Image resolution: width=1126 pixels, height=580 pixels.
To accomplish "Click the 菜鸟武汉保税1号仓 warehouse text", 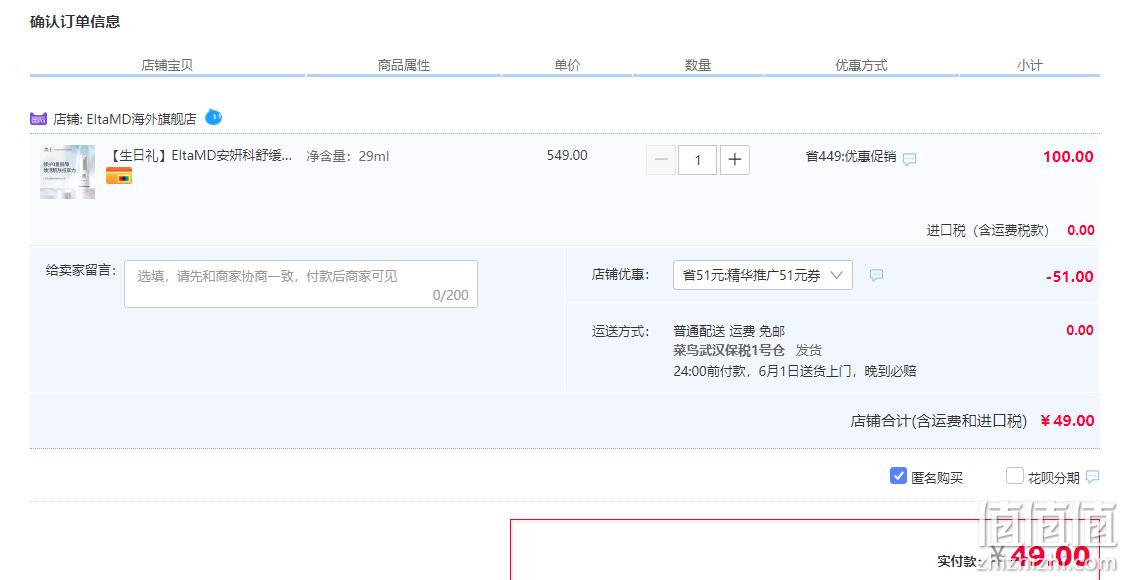I will click(729, 350).
